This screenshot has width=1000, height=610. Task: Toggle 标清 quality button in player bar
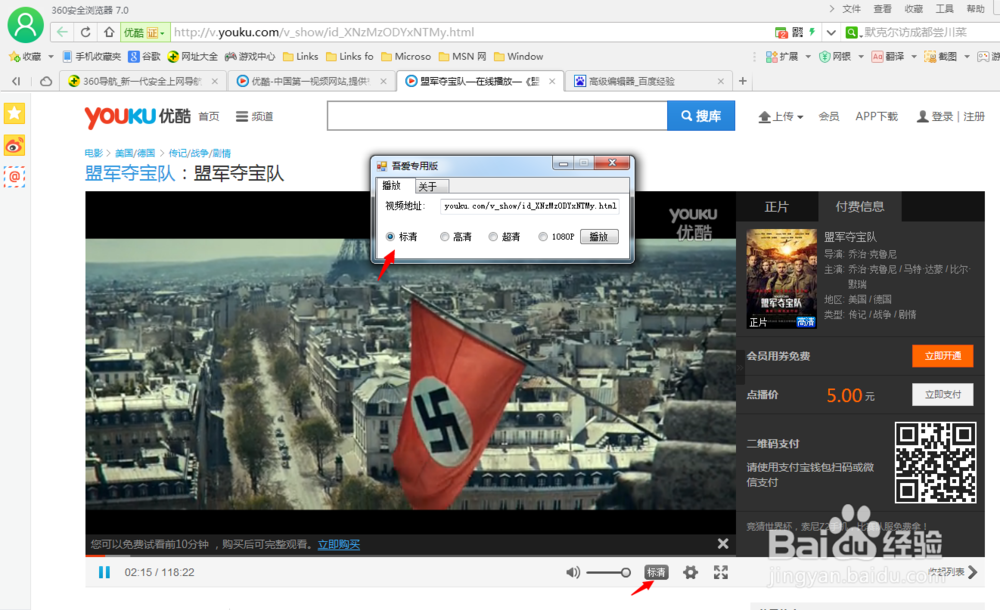[656, 572]
